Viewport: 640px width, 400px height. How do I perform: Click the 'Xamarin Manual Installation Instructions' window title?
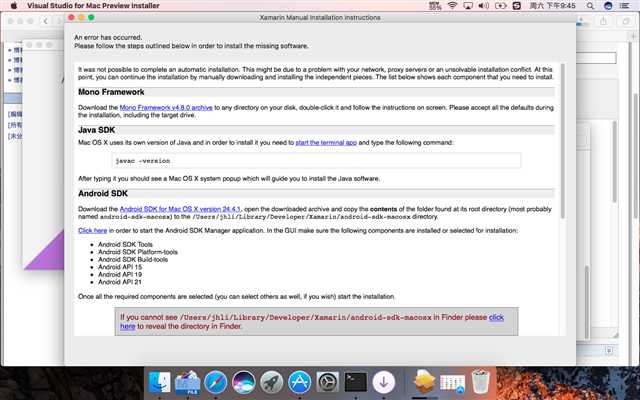click(x=320, y=18)
